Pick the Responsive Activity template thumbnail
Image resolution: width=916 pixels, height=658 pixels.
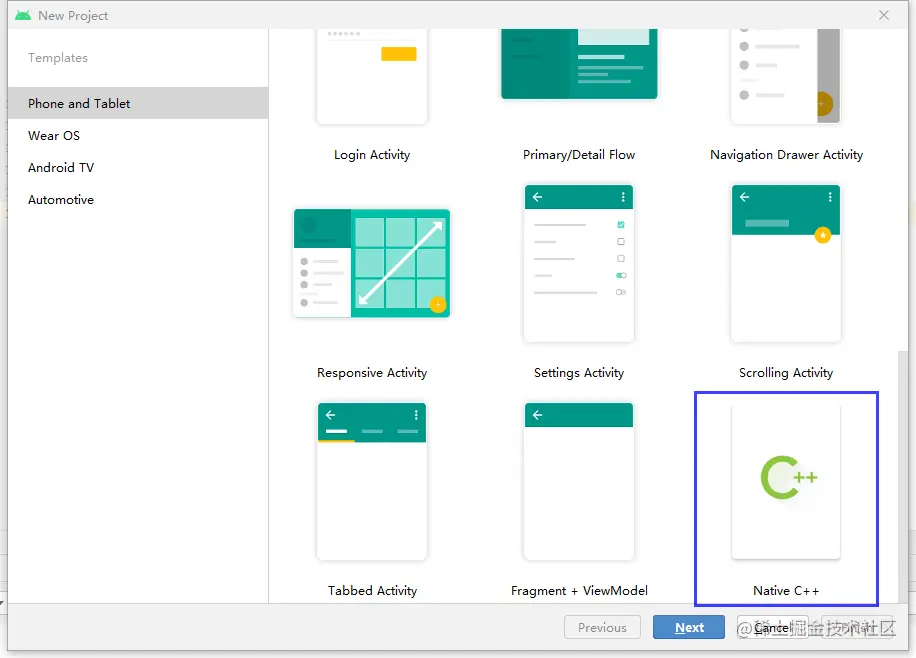point(372,263)
